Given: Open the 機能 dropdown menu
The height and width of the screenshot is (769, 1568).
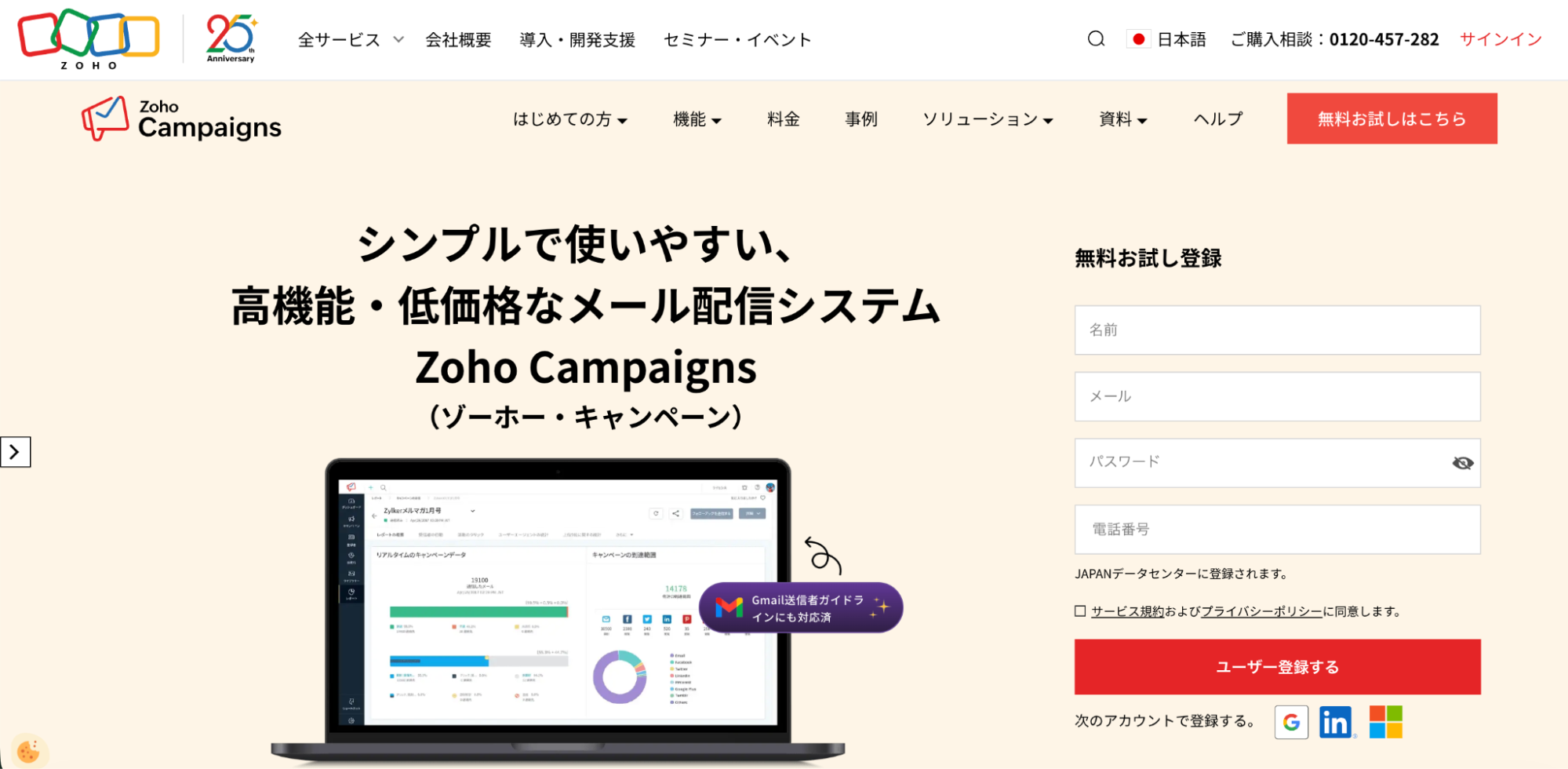Looking at the screenshot, I should pos(697,119).
